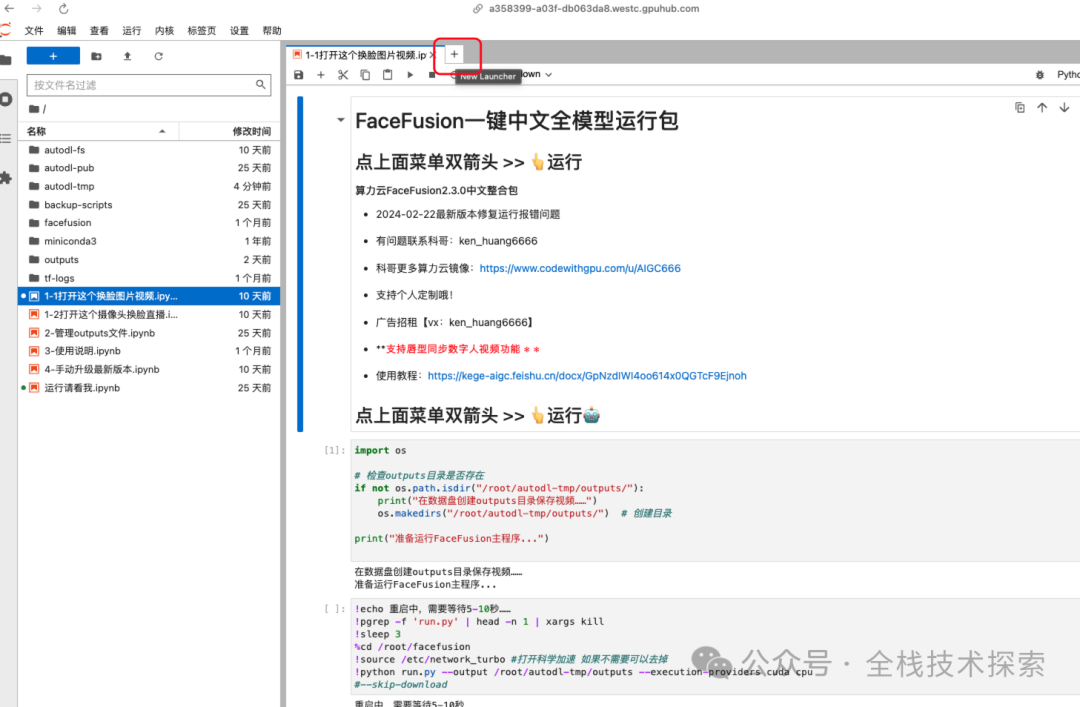Select the autodl-tmp folder
The image size is (1080, 707).
tap(149, 186)
